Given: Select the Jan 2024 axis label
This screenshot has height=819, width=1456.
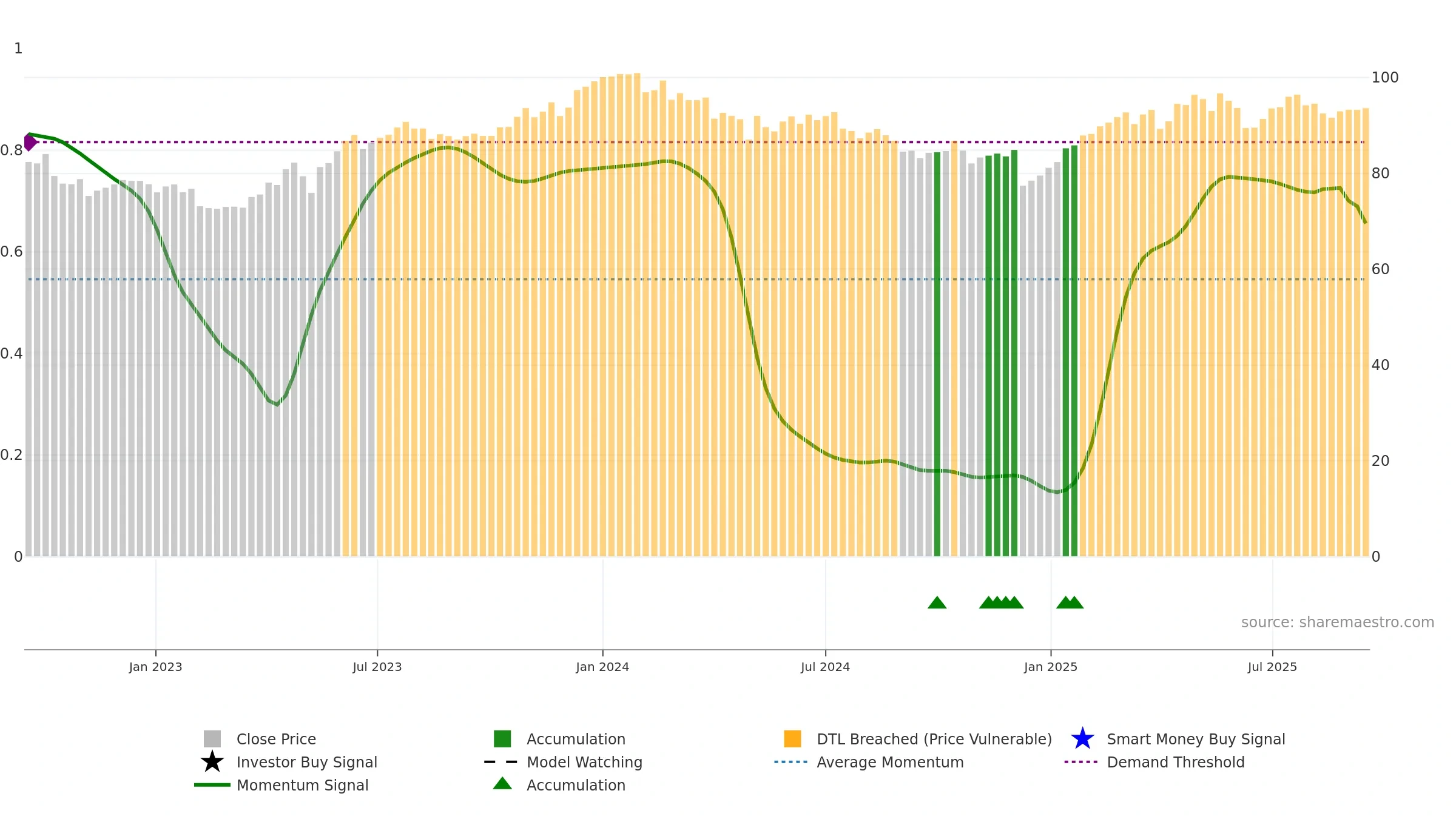Looking at the screenshot, I should [x=602, y=667].
